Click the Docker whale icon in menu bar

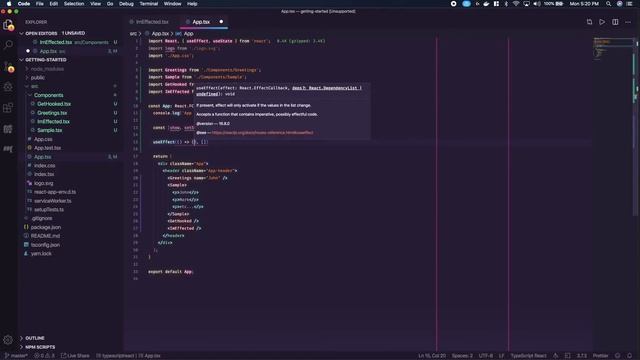point(487,4)
